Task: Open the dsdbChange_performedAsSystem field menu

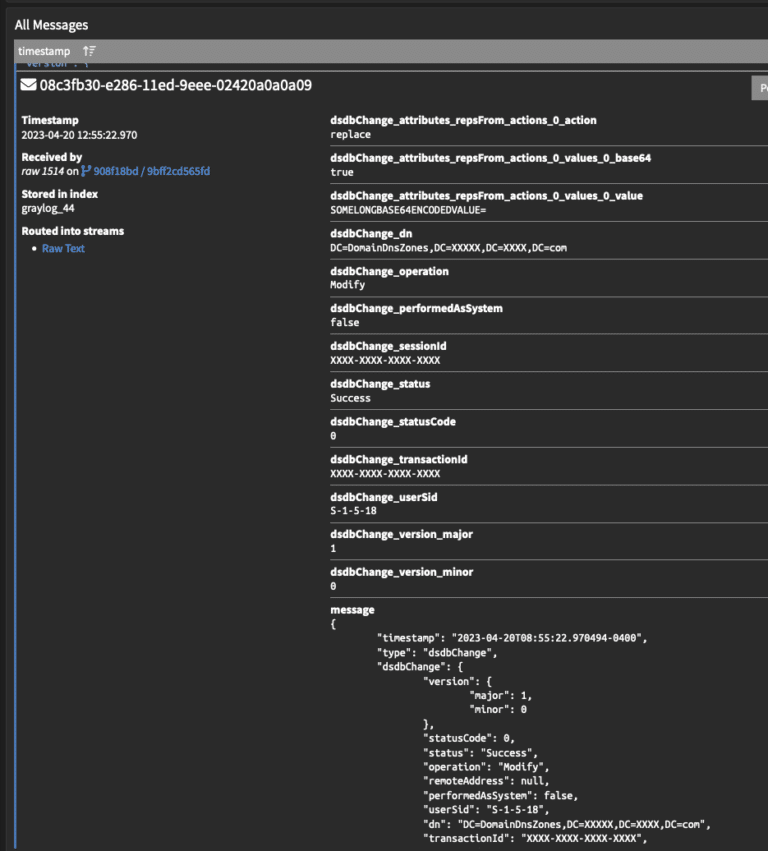Action: 416,308
